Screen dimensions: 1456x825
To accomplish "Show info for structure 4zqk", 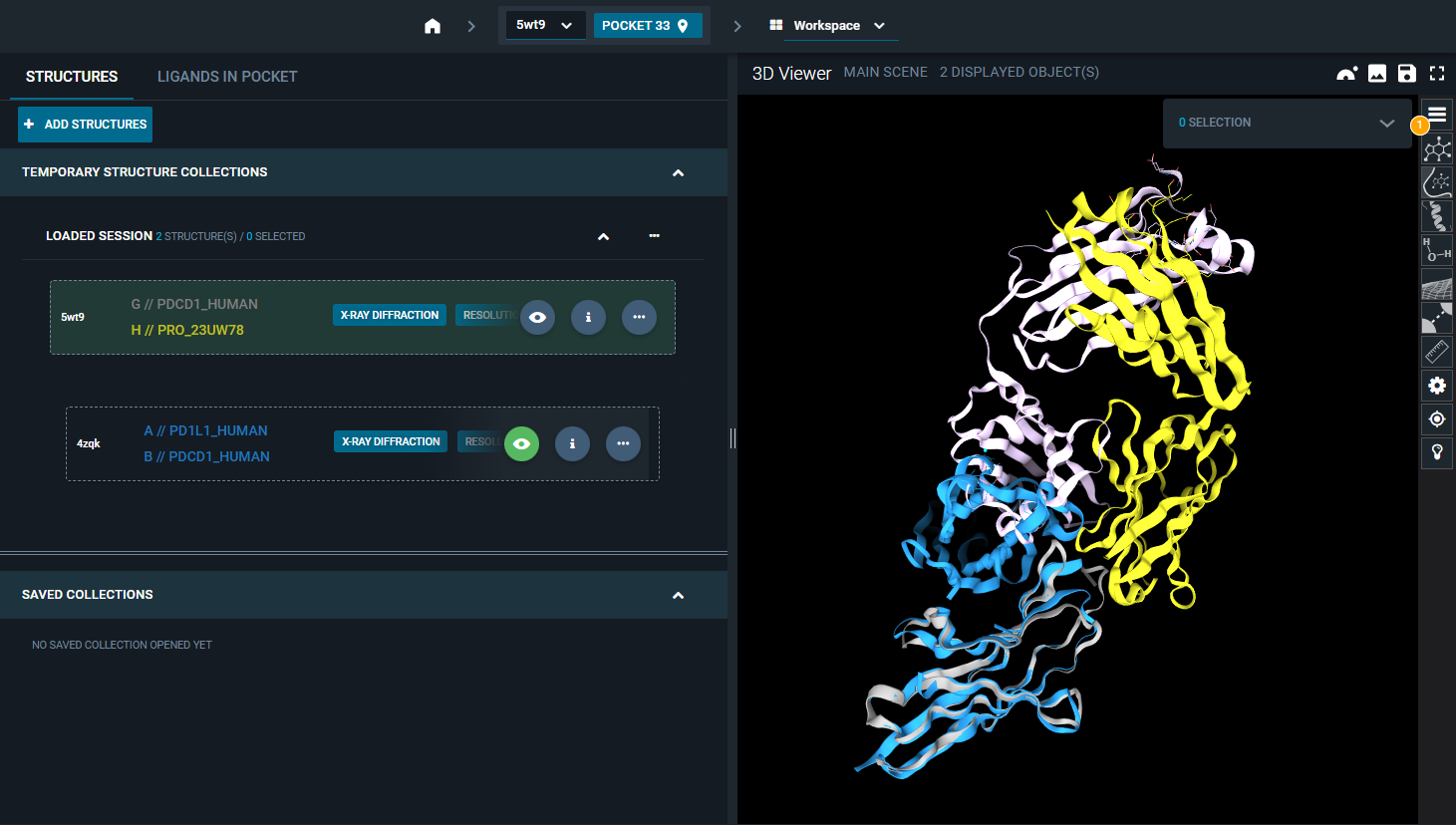I will click(x=572, y=443).
